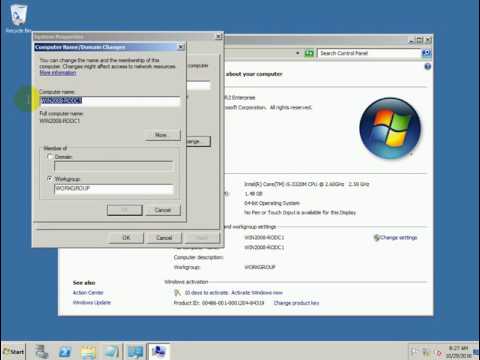Click the Change settings shield link
The width and height of the screenshot is (480, 360).
[396, 238]
